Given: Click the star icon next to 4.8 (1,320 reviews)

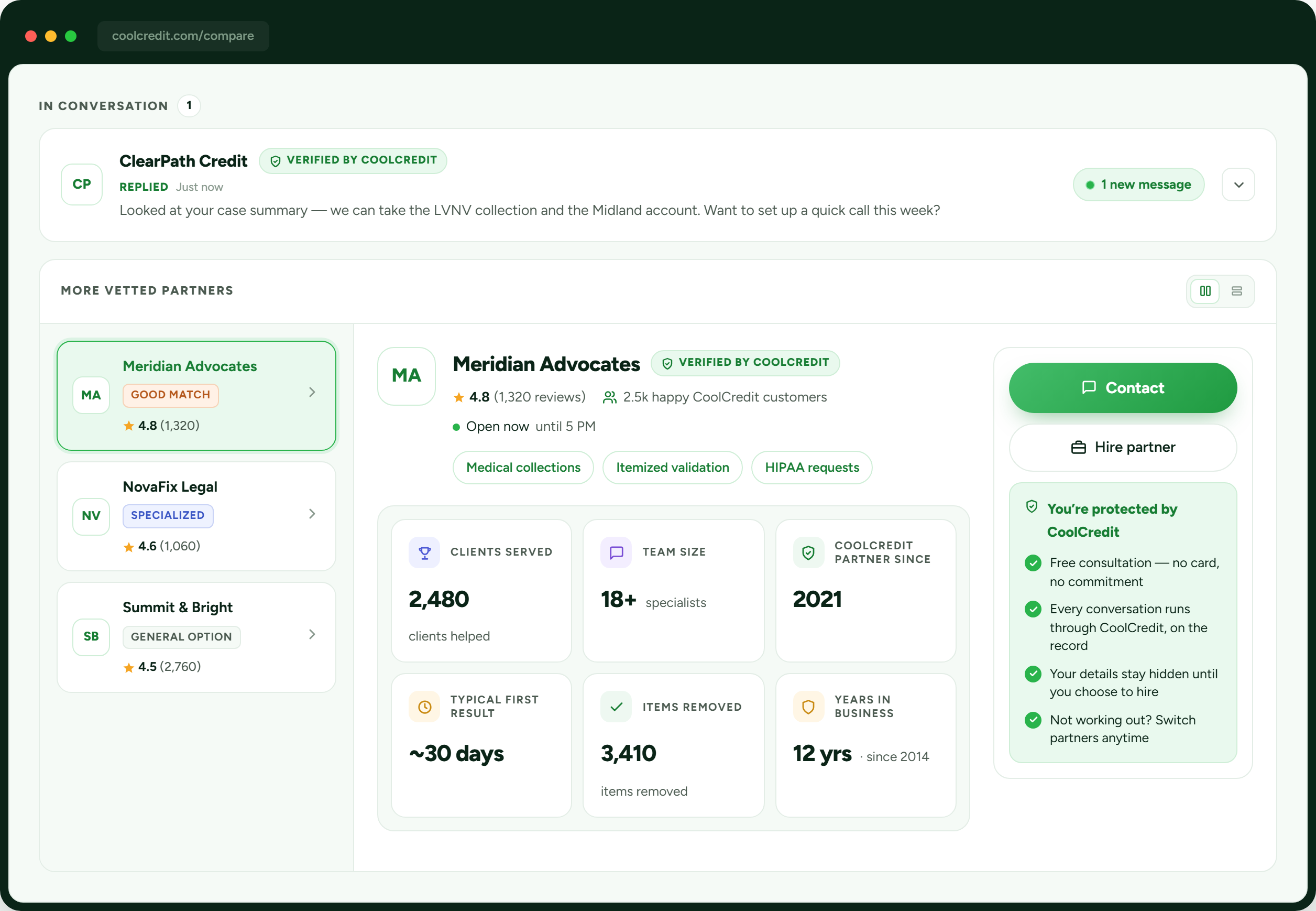Looking at the screenshot, I should pyautogui.click(x=458, y=397).
